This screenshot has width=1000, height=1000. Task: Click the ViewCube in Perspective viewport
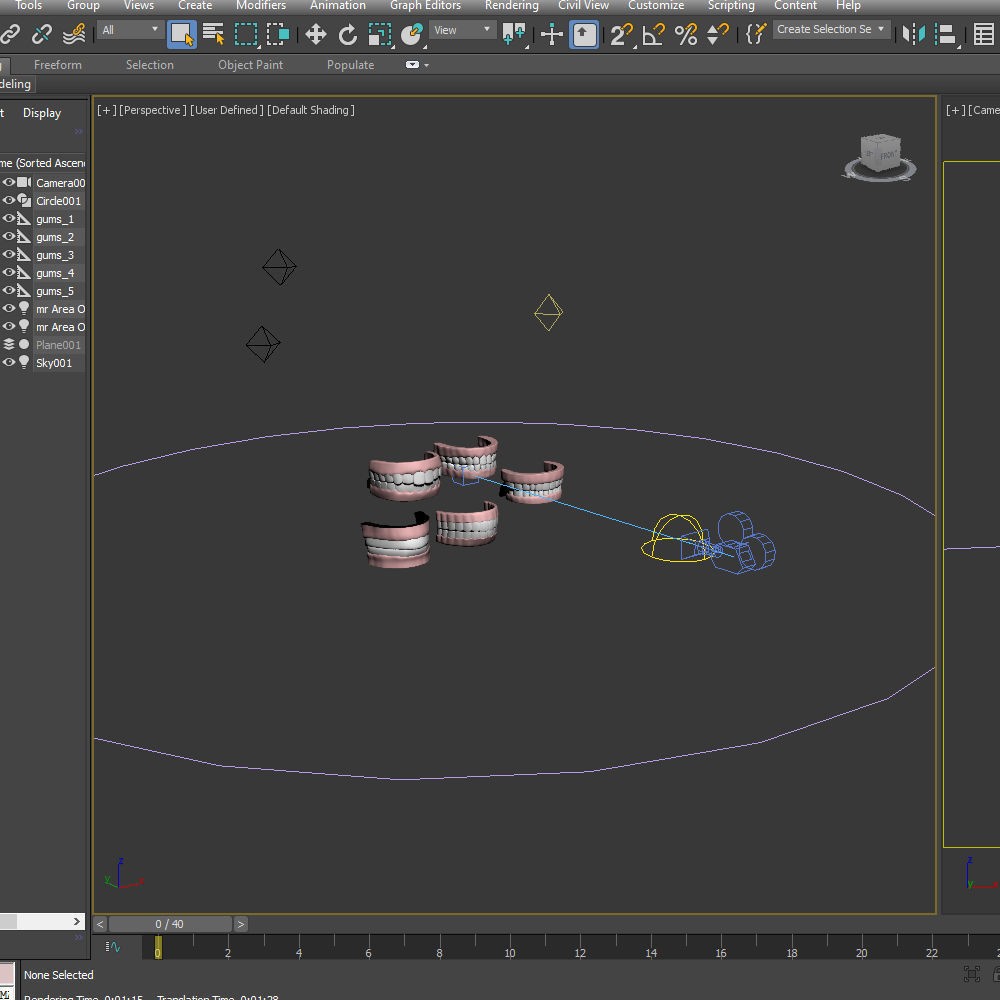click(880, 158)
